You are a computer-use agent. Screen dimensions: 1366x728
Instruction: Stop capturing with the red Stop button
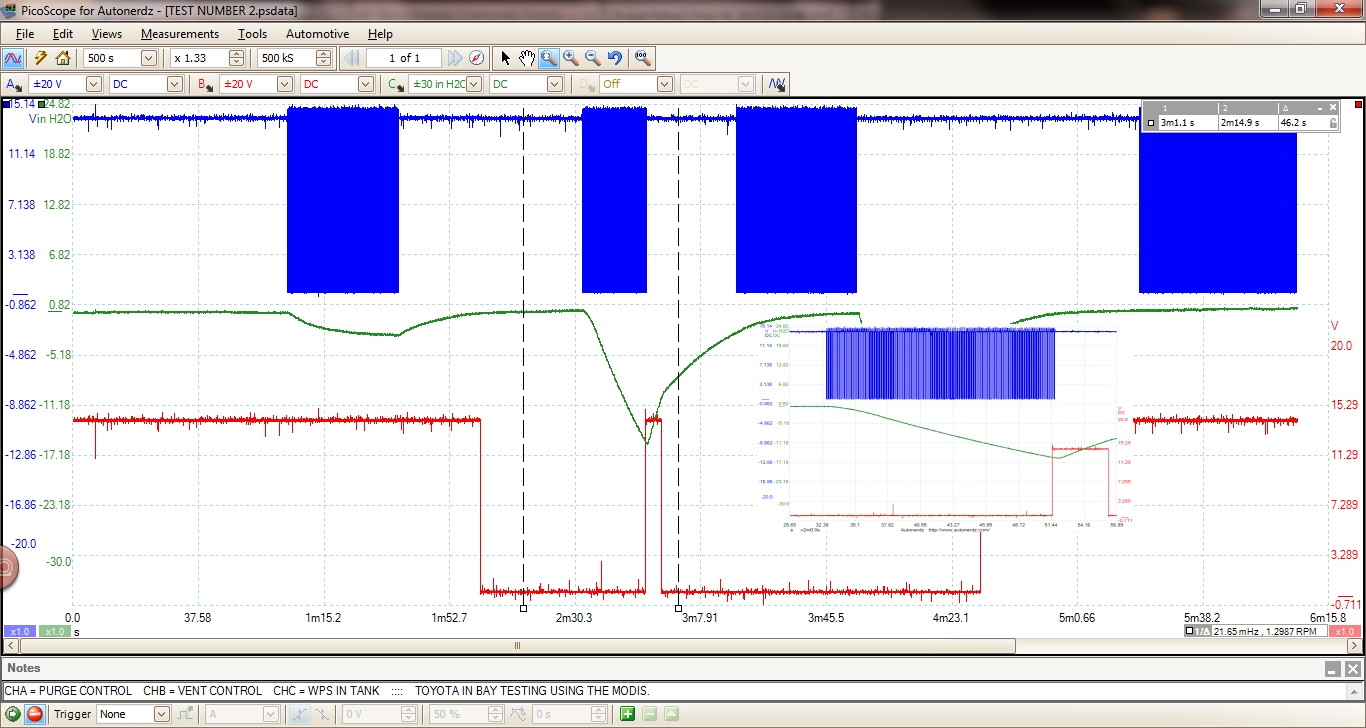[x=34, y=714]
